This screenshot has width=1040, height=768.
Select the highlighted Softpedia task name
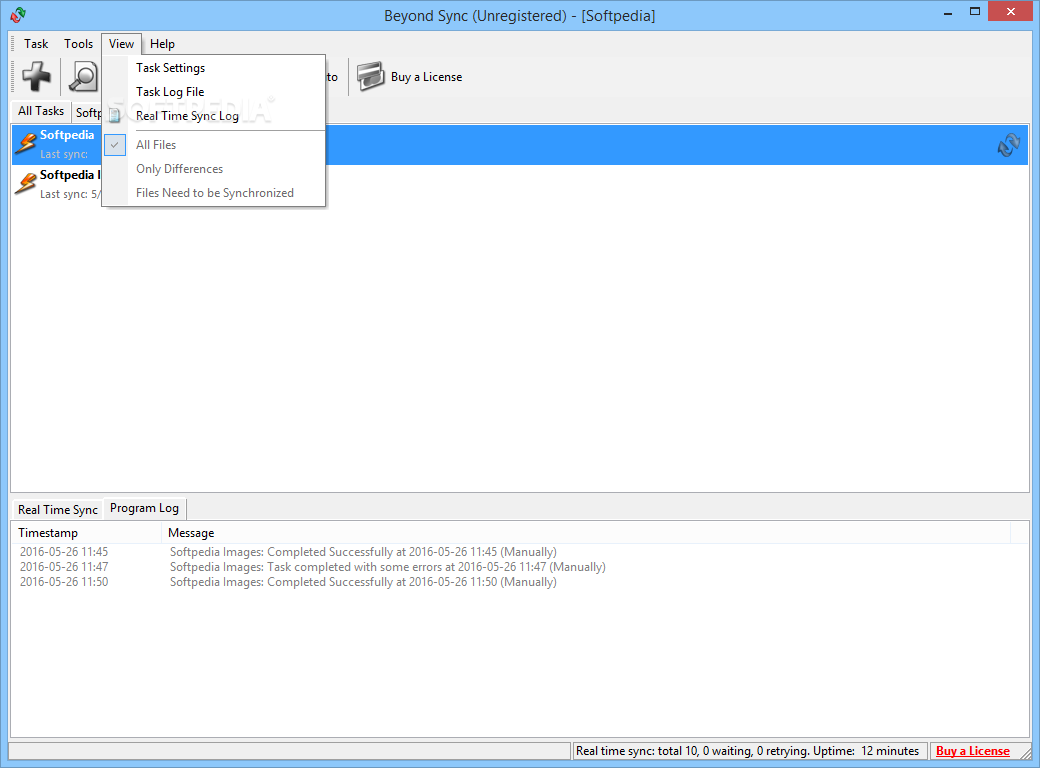[x=67, y=135]
